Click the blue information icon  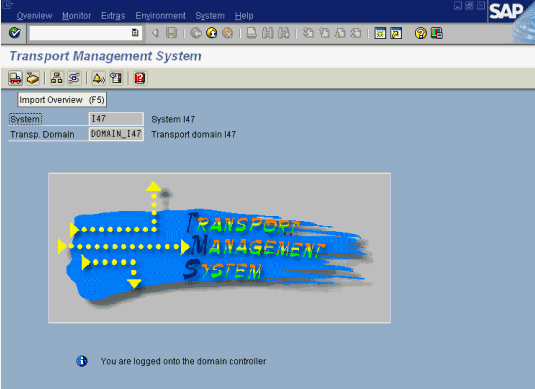point(82,361)
